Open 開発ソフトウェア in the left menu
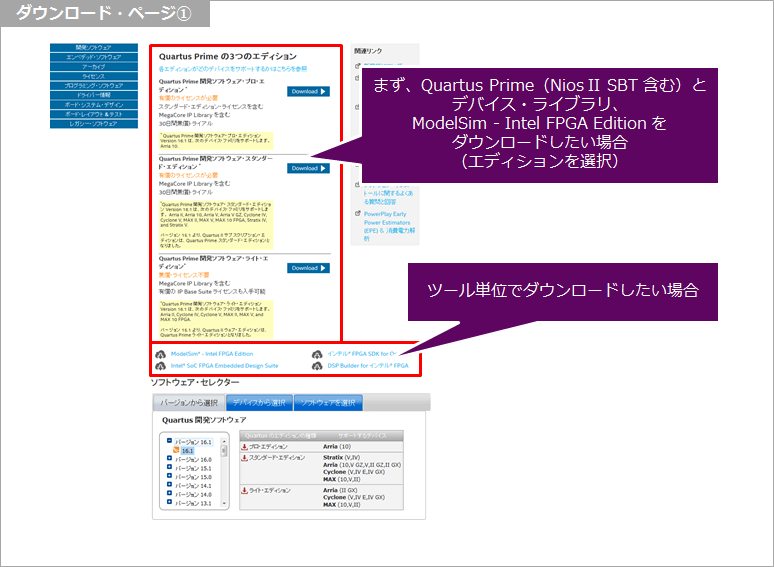The image size is (774, 567). tap(94, 48)
